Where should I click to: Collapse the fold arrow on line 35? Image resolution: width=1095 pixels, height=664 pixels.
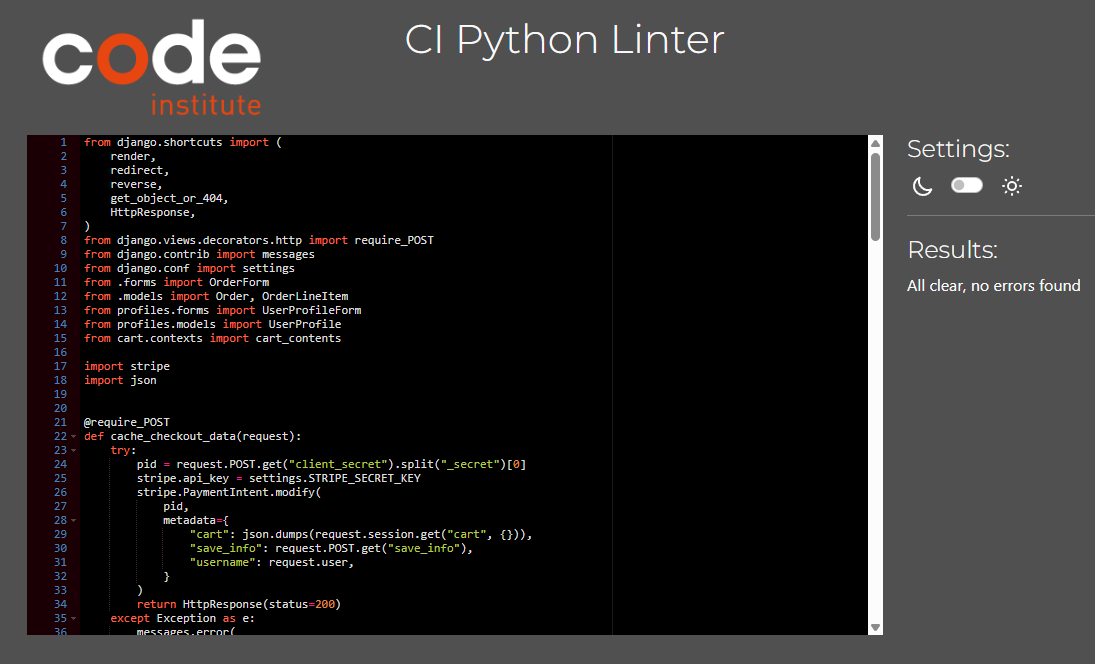click(x=73, y=618)
